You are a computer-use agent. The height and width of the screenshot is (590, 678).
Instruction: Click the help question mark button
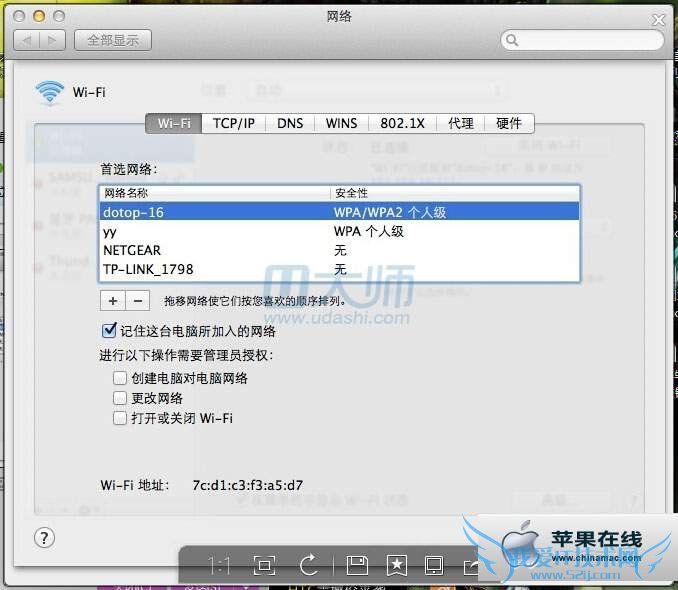click(44, 539)
